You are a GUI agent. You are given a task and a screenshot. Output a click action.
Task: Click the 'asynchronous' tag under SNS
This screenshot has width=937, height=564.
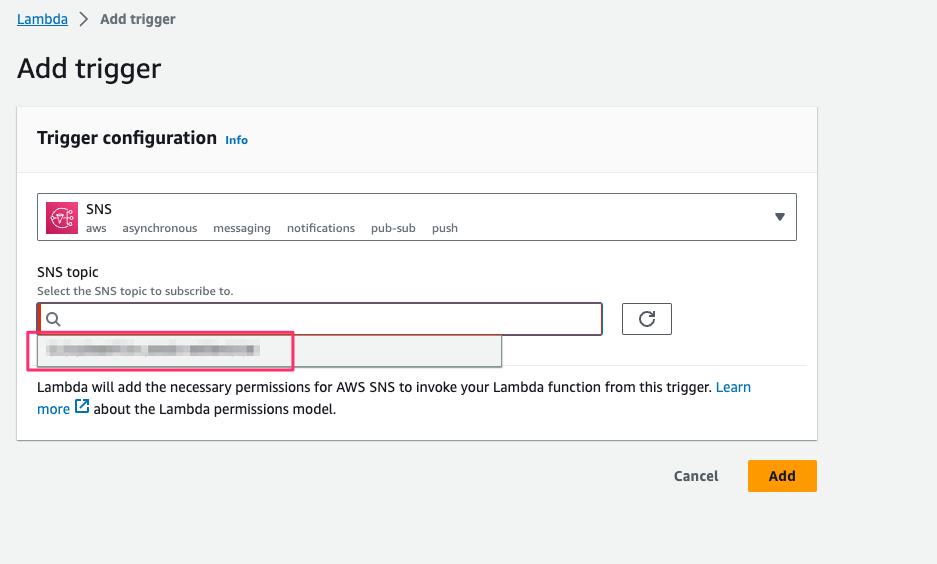point(160,228)
